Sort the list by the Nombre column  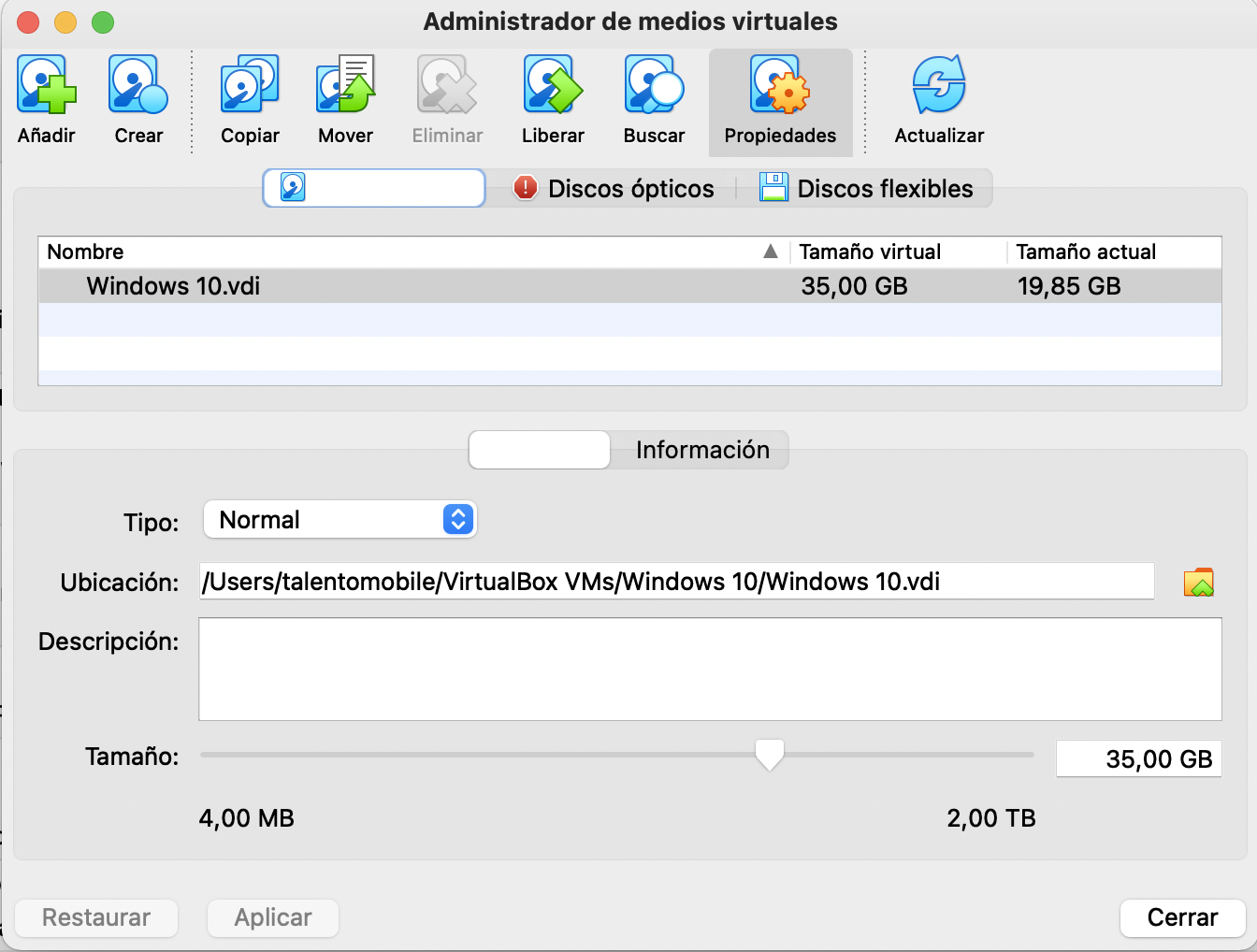click(x=412, y=252)
